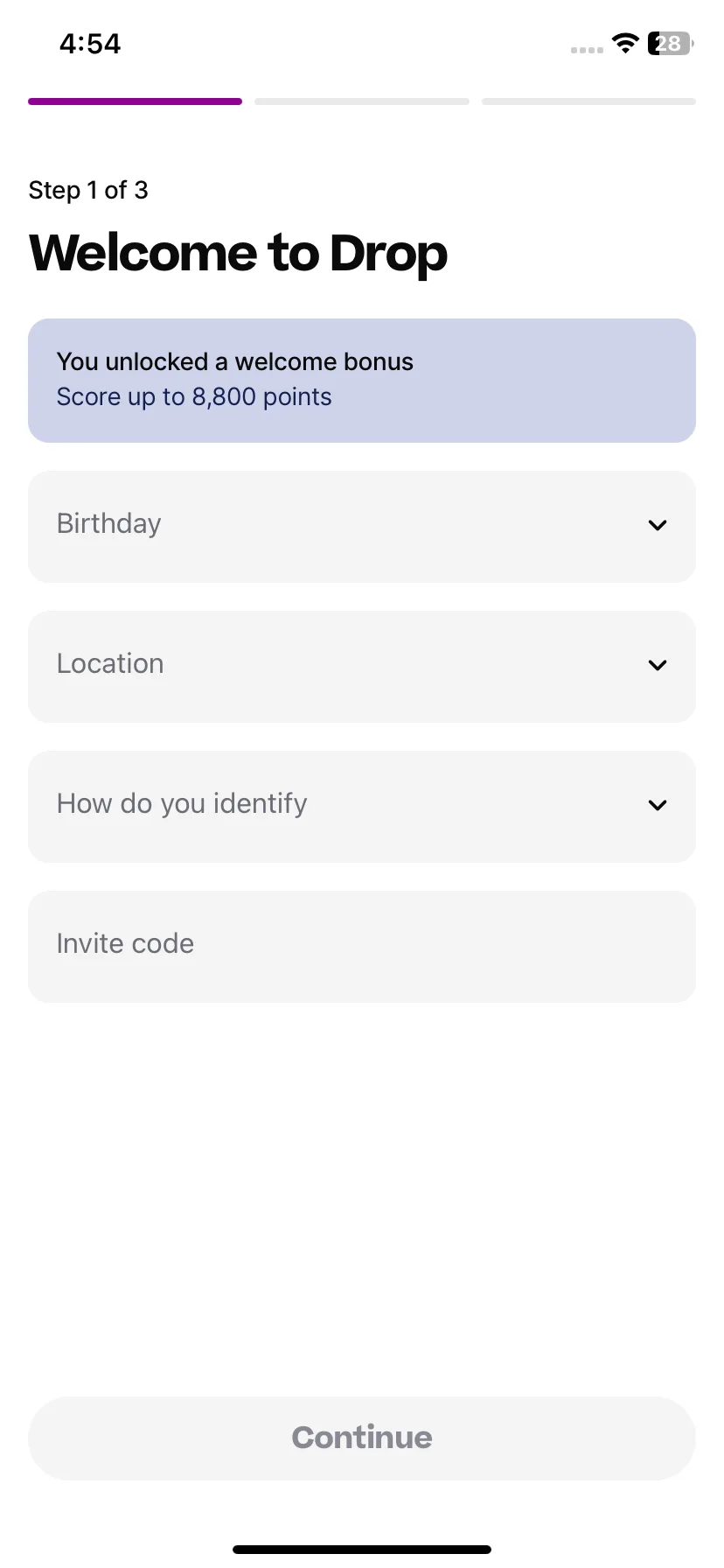Tap the home indicator bar at bottom
Screen dimensions: 724x1568
(362, 1550)
